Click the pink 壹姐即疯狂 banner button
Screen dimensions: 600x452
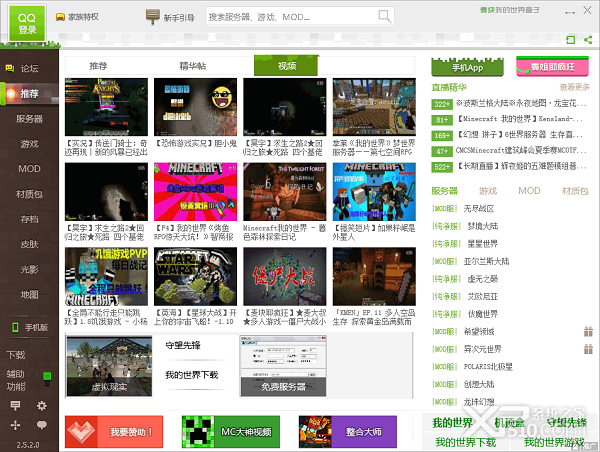coord(552,67)
